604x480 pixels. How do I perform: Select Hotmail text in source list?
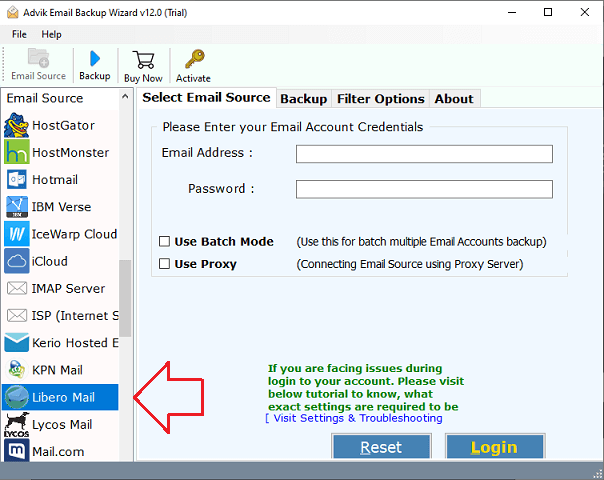(55, 180)
